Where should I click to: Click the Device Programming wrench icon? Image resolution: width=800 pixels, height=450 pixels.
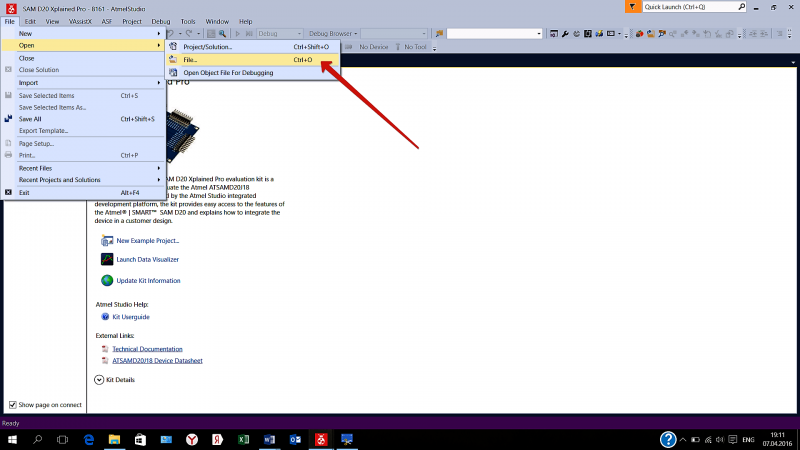[x=565, y=34]
